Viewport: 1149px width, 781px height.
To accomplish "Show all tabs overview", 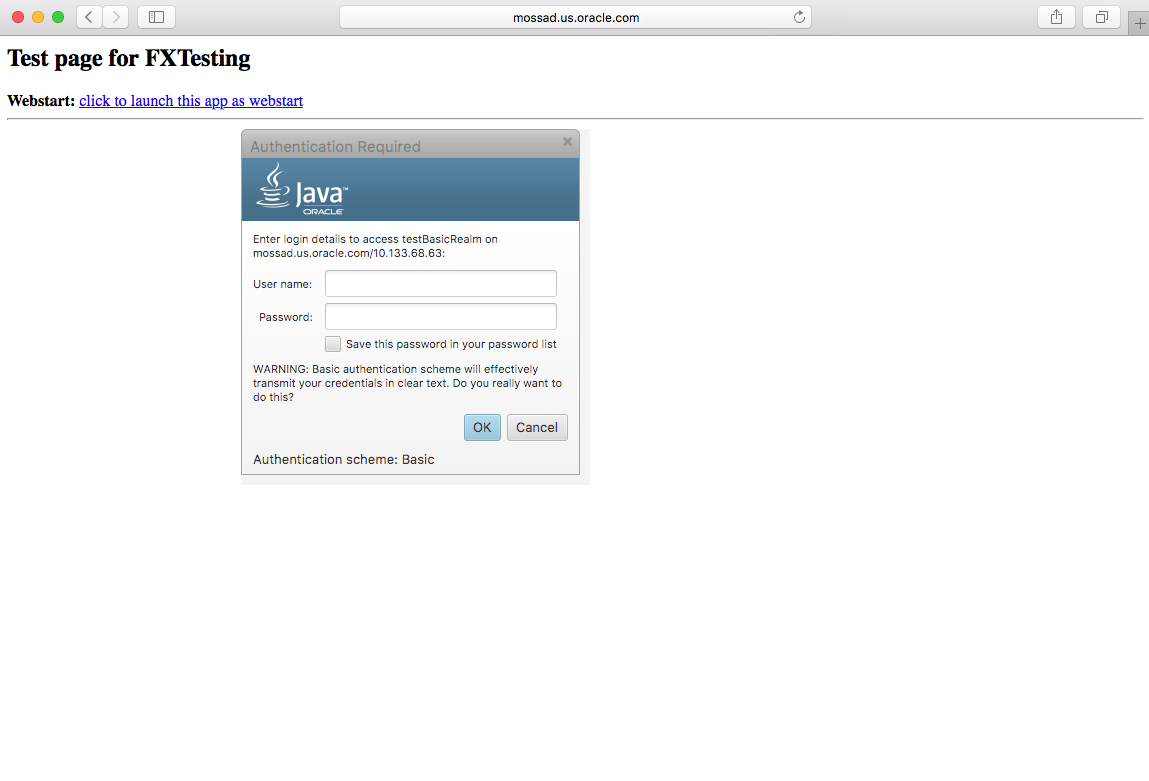I will (1101, 17).
